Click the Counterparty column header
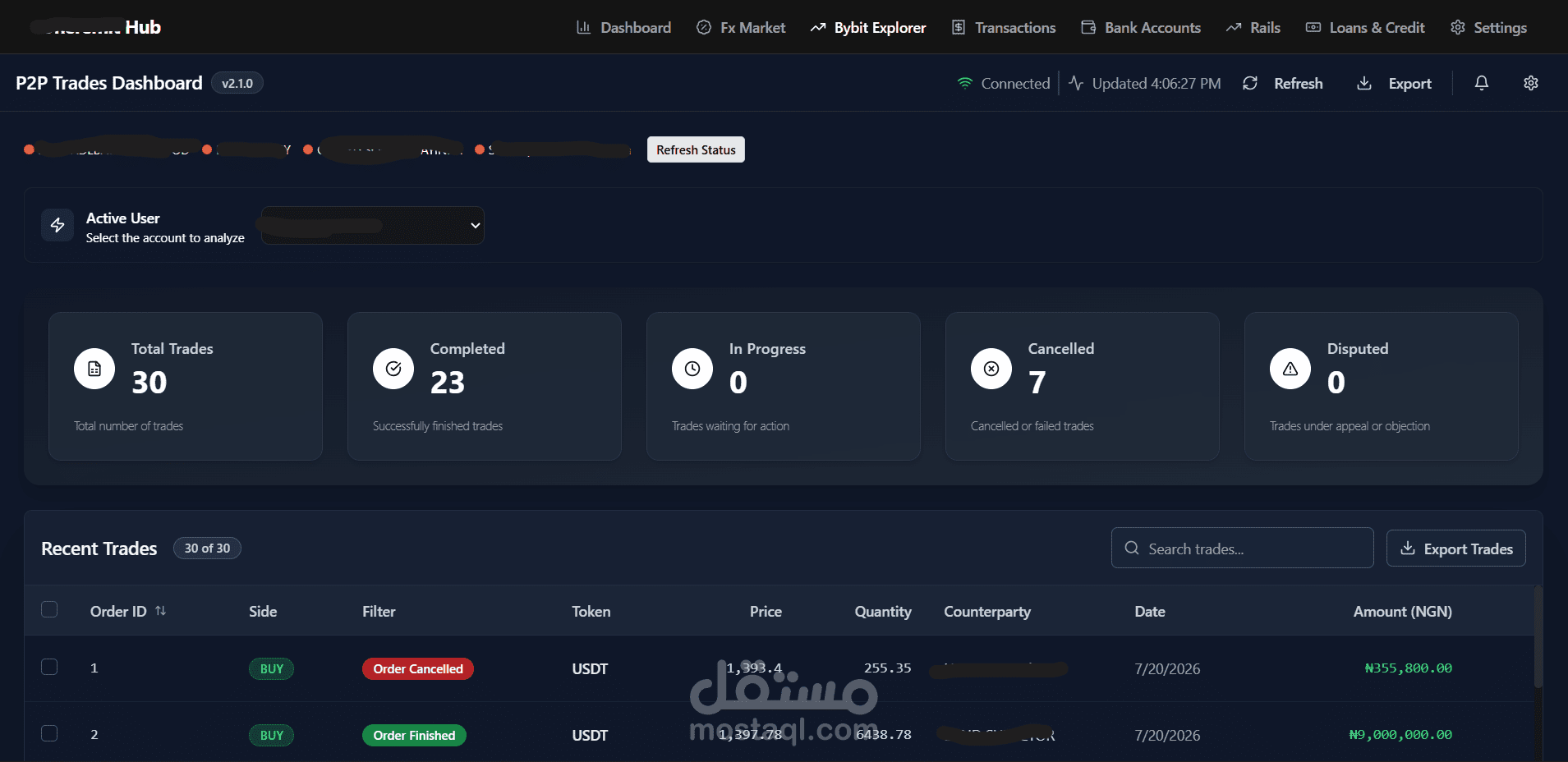Screen dimensions: 1568x762 tap(987, 612)
